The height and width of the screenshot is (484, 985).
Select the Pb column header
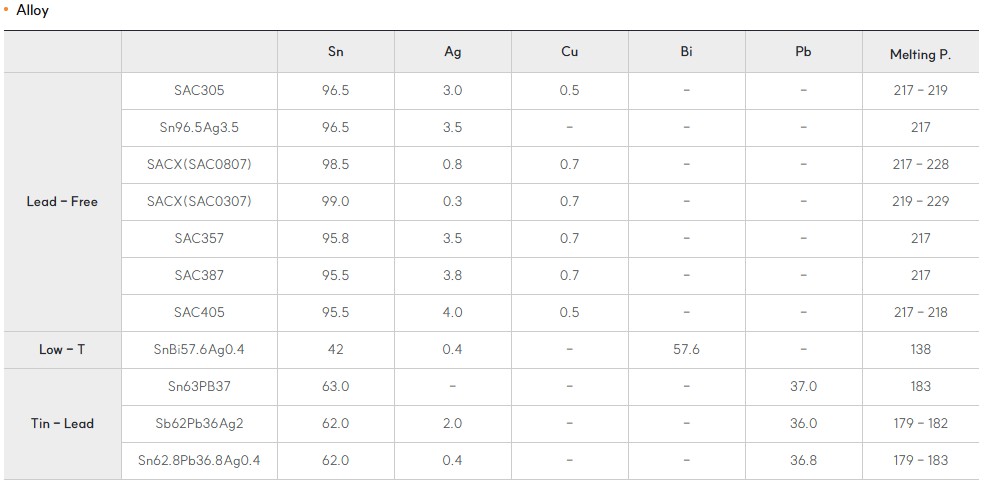803,52
